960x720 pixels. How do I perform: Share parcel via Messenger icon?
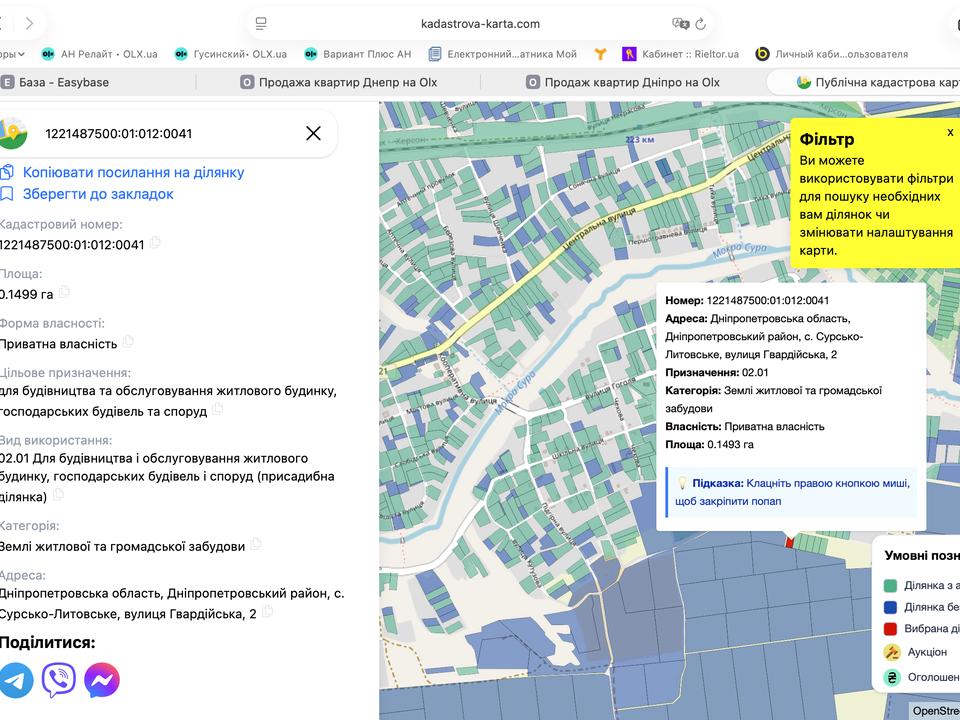coord(102,680)
